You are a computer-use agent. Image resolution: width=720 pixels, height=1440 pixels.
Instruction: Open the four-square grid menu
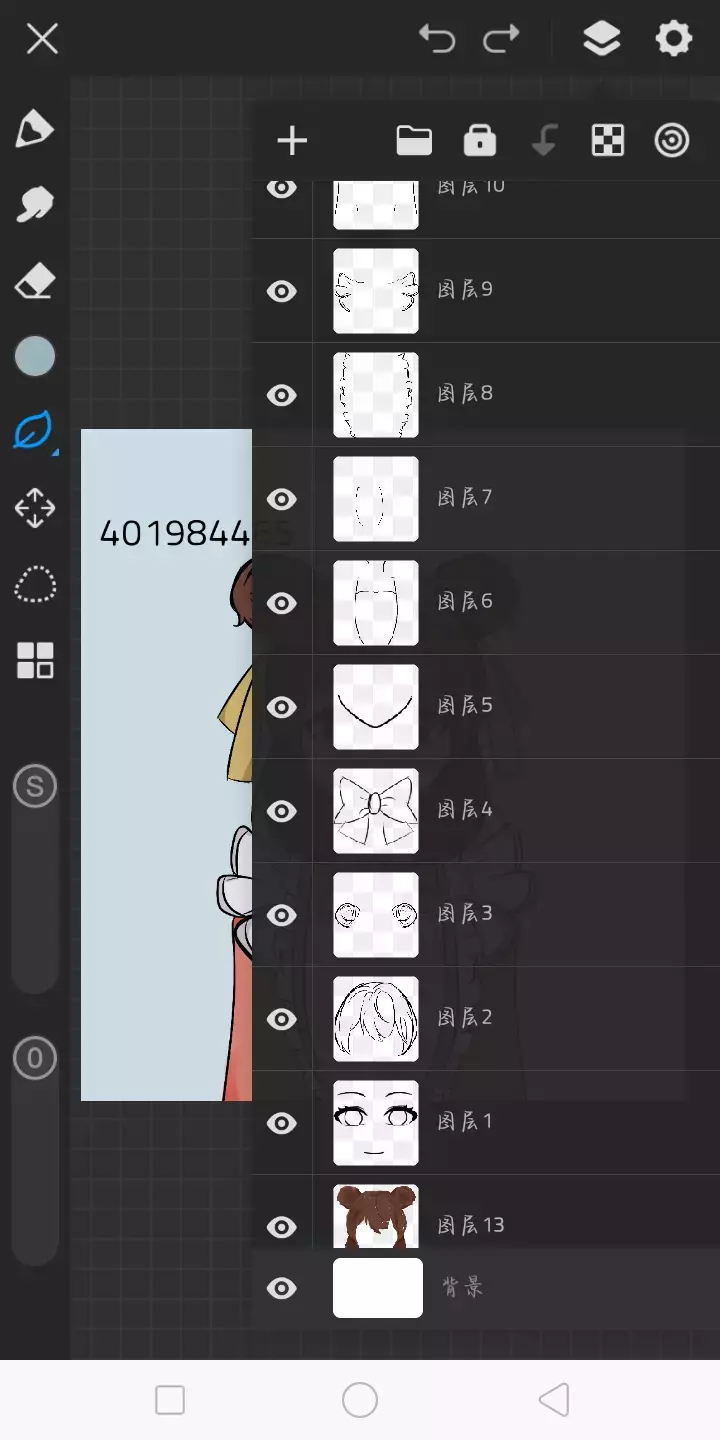[35, 661]
